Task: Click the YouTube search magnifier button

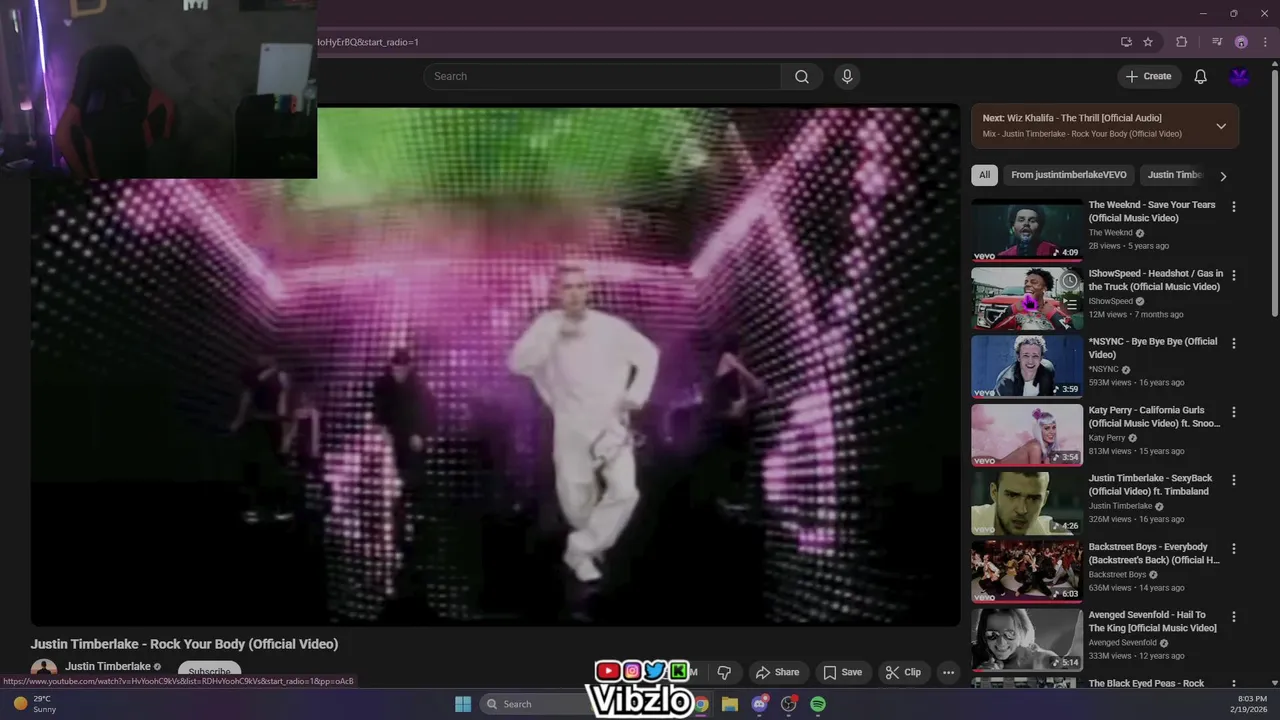Action: click(x=802, y=77)
